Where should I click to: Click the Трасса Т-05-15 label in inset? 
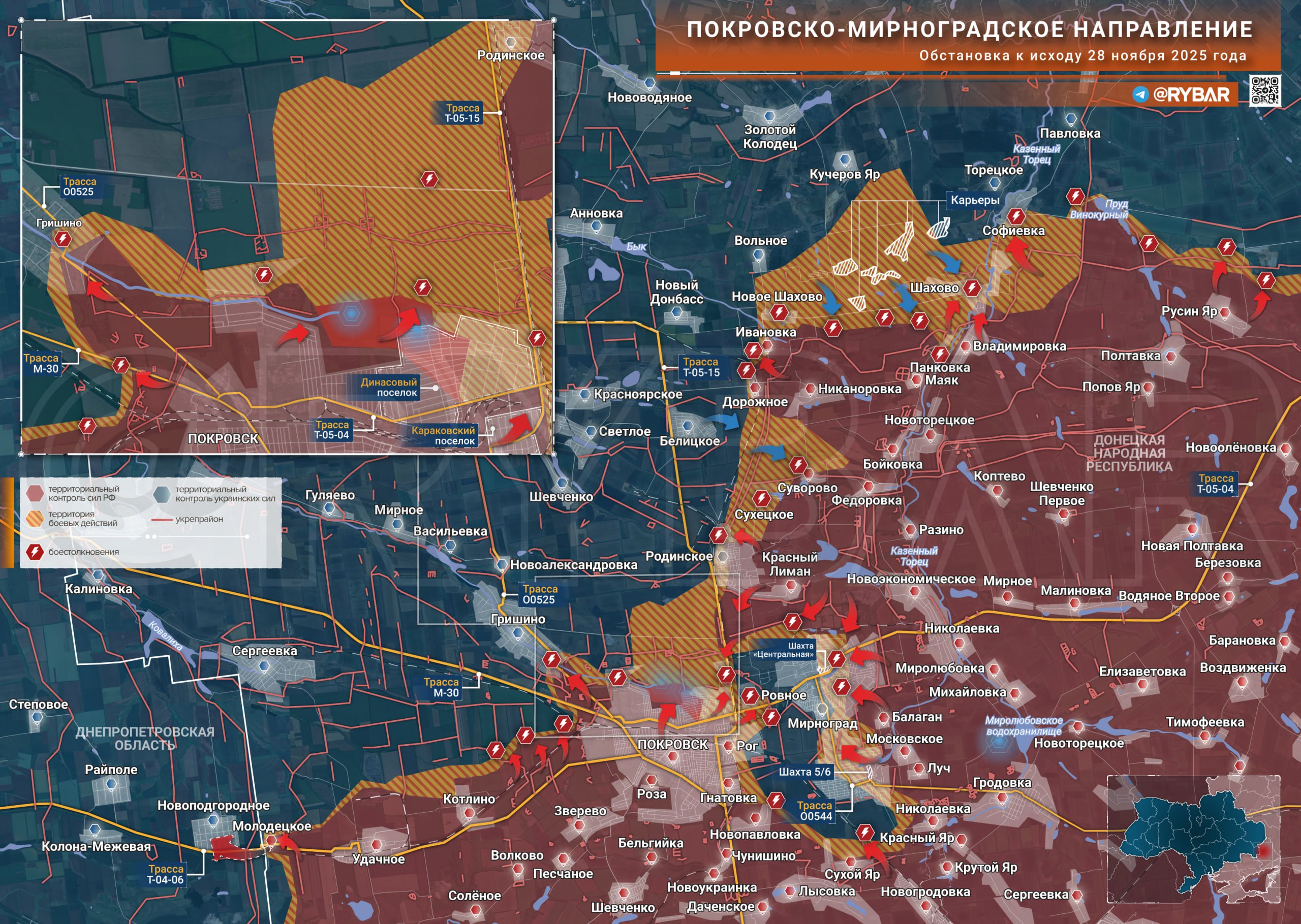pyautogui.click(x=462, y=113)
